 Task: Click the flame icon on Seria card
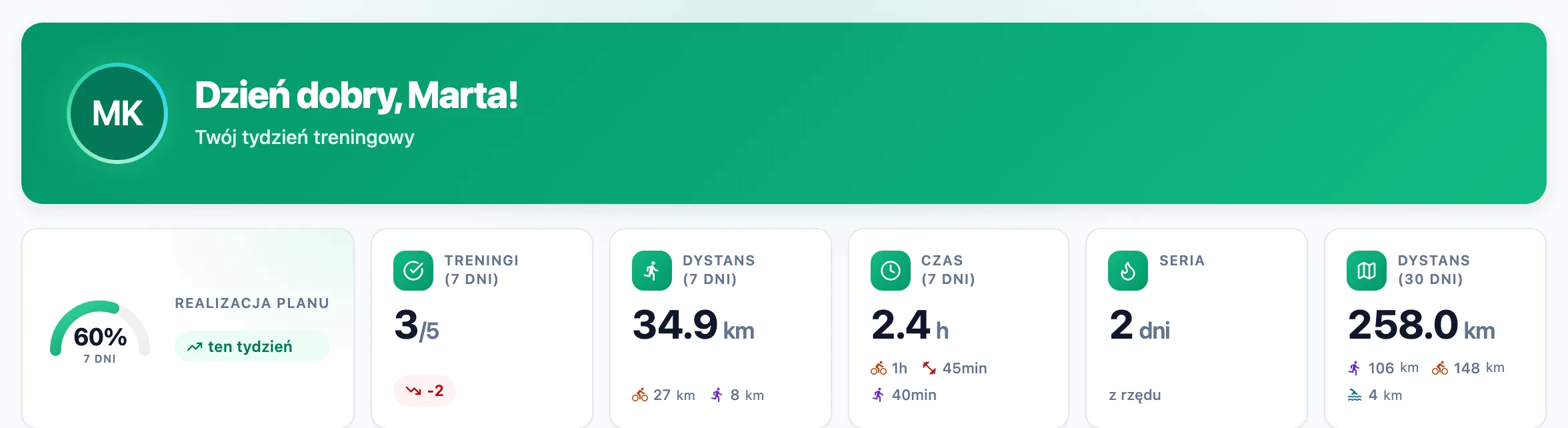click(x=1128, y=271)
